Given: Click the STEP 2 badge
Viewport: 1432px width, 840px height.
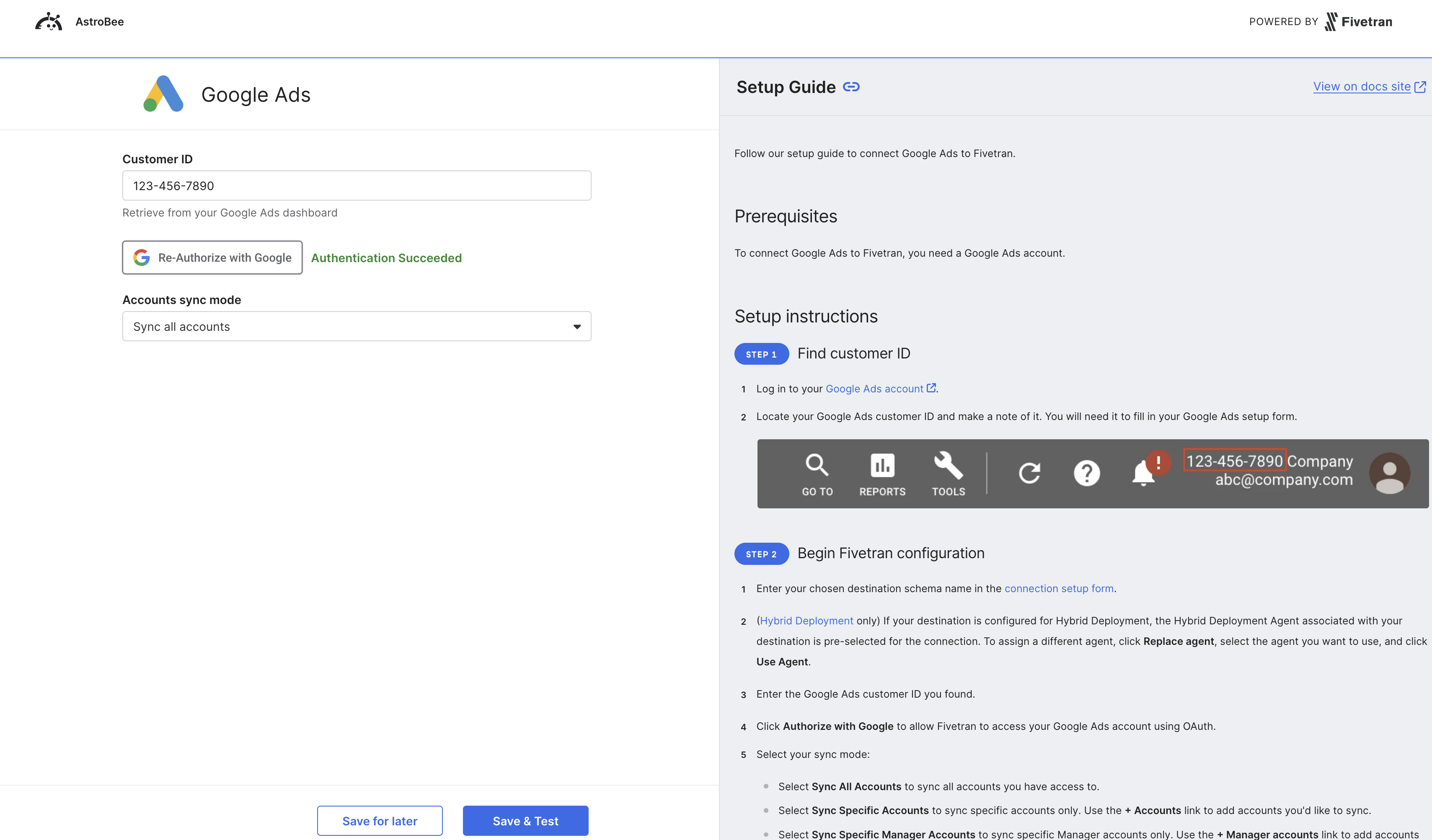Looking at the screenshot, I should pos(762,554).
